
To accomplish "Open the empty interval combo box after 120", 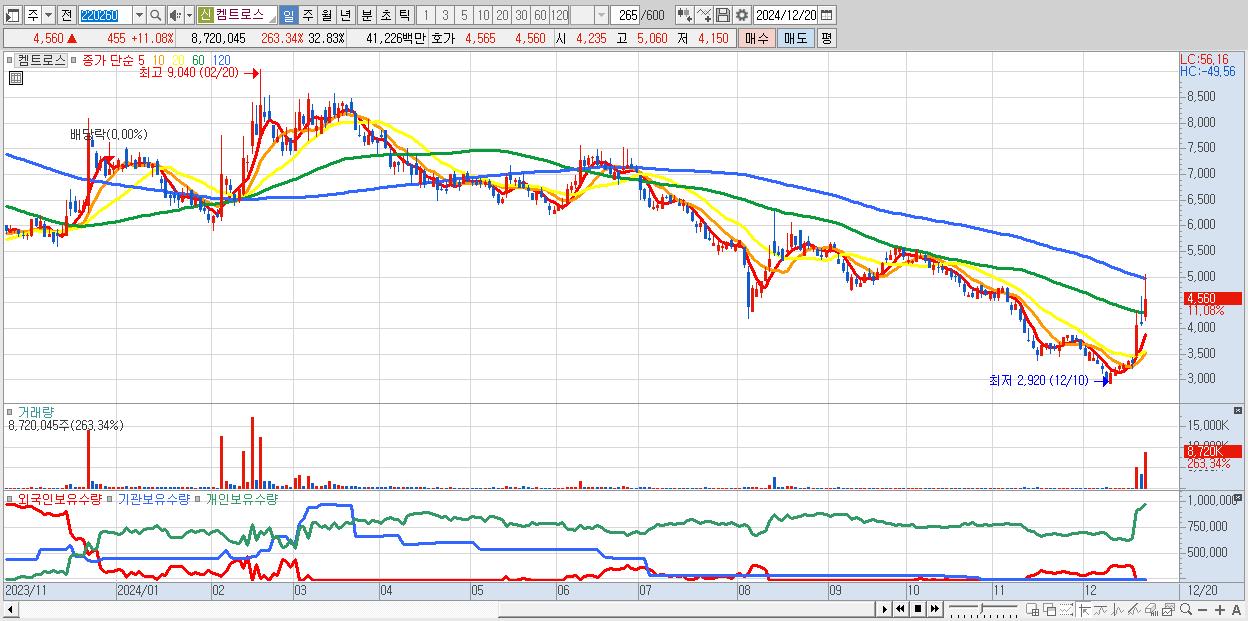I will tap(590, 15).
